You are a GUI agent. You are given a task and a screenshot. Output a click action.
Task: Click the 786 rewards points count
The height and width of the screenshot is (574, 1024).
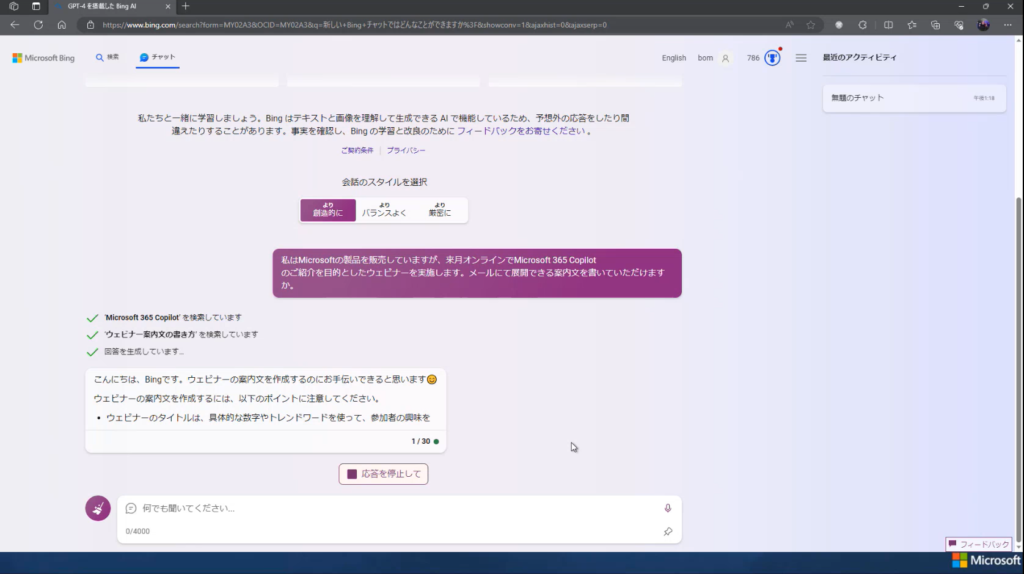coord(753,58)
